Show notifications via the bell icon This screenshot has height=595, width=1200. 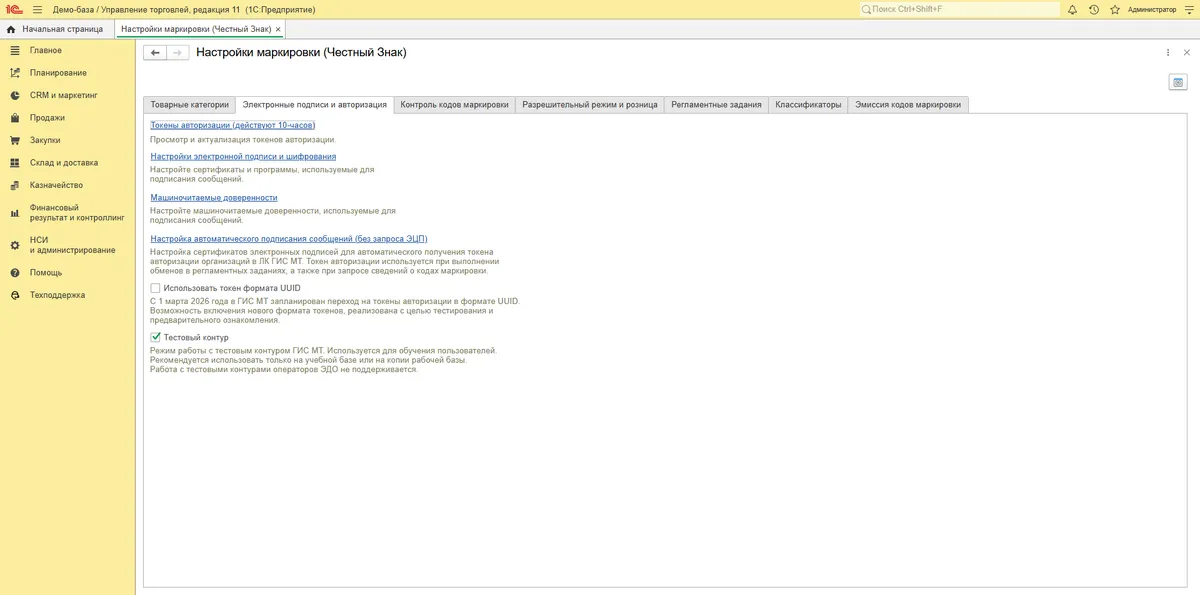click(1072, 9)
